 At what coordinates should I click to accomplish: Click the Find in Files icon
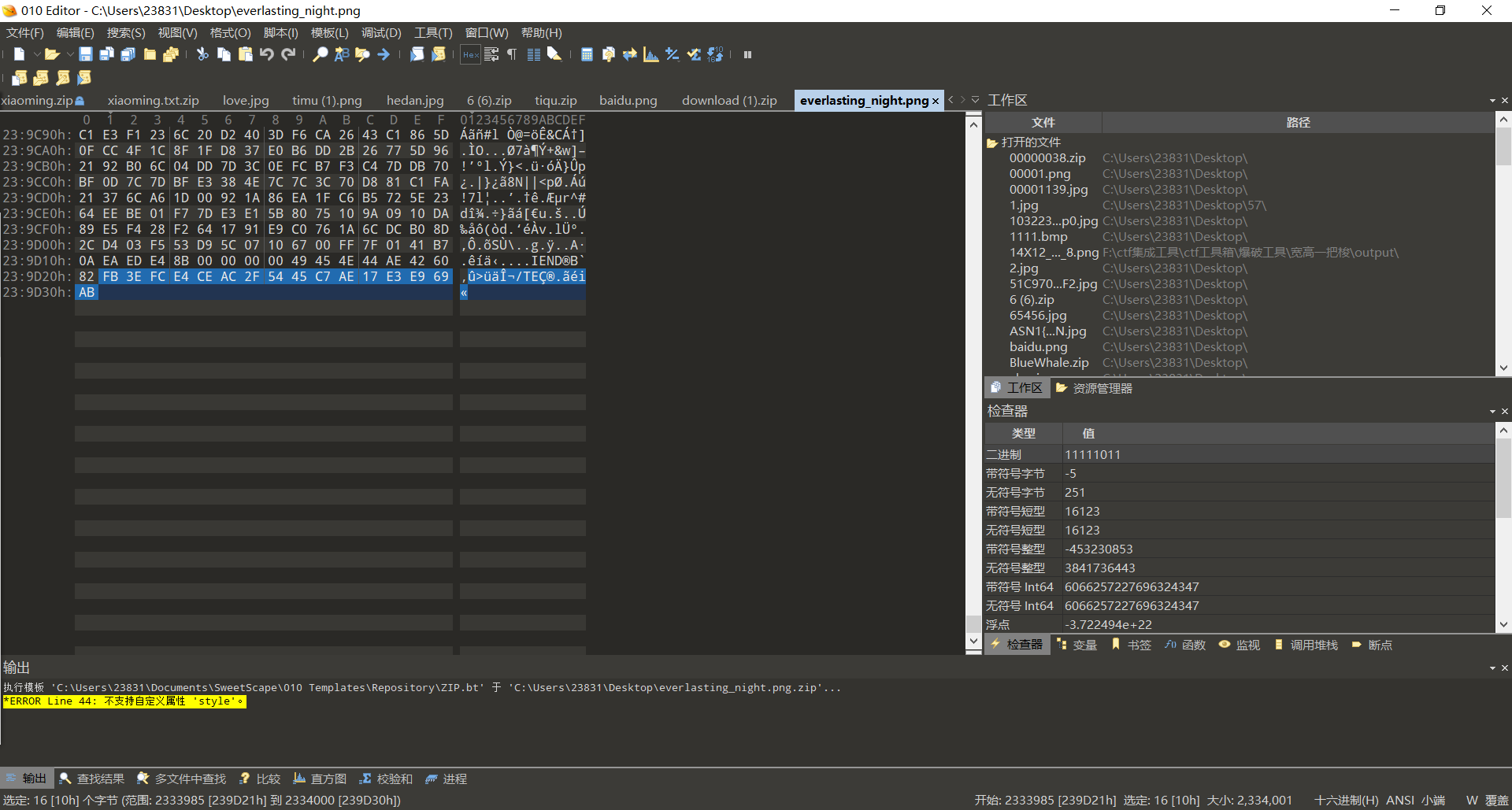click(x=362, y=54)
